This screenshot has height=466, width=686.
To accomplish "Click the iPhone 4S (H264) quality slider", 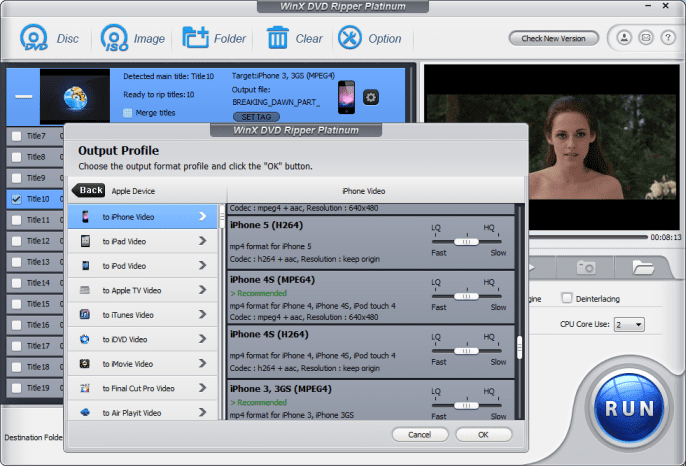I will 466,351.
